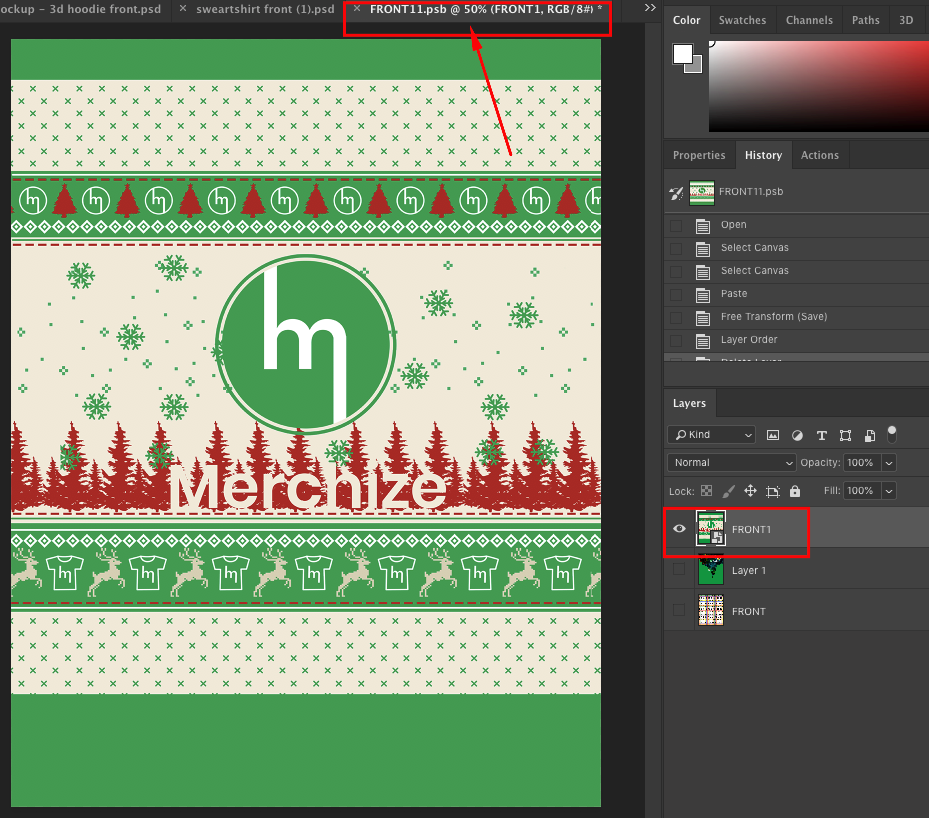Filter layers by text type icon
Image resolution: width=929 pixels, height=818 pixels.
pyautogui.click(x=821, y=435)
